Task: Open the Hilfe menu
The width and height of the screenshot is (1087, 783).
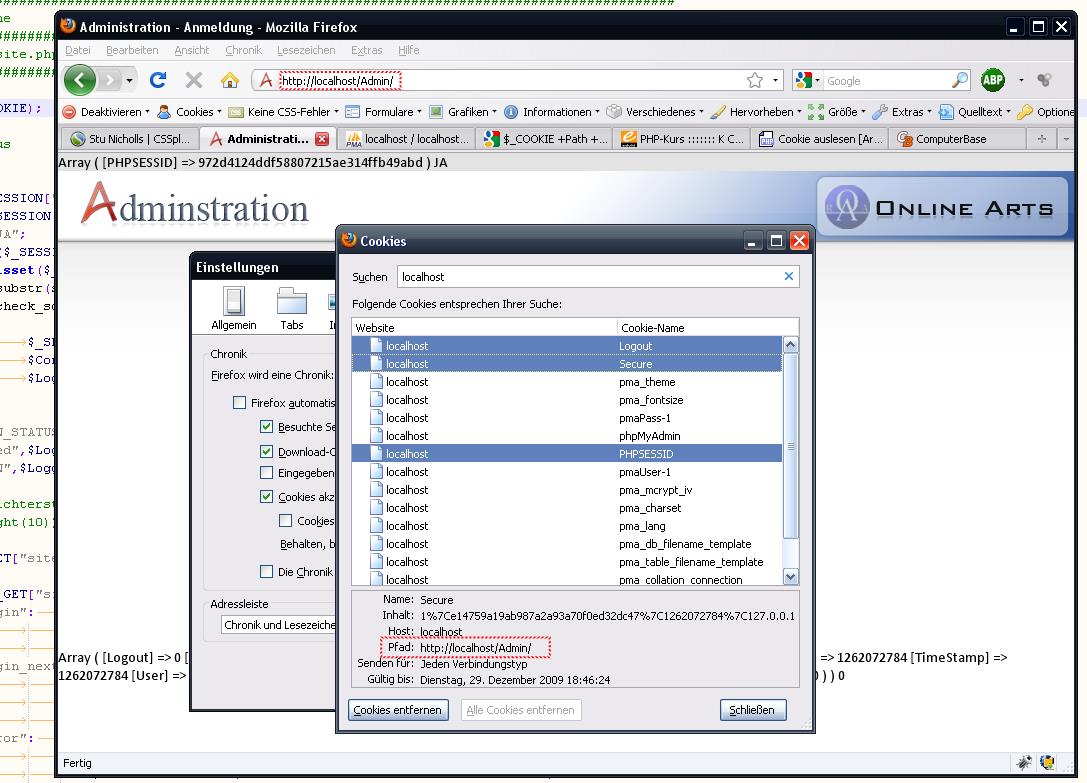Action: pyautogui.click(x=408, y=50)
